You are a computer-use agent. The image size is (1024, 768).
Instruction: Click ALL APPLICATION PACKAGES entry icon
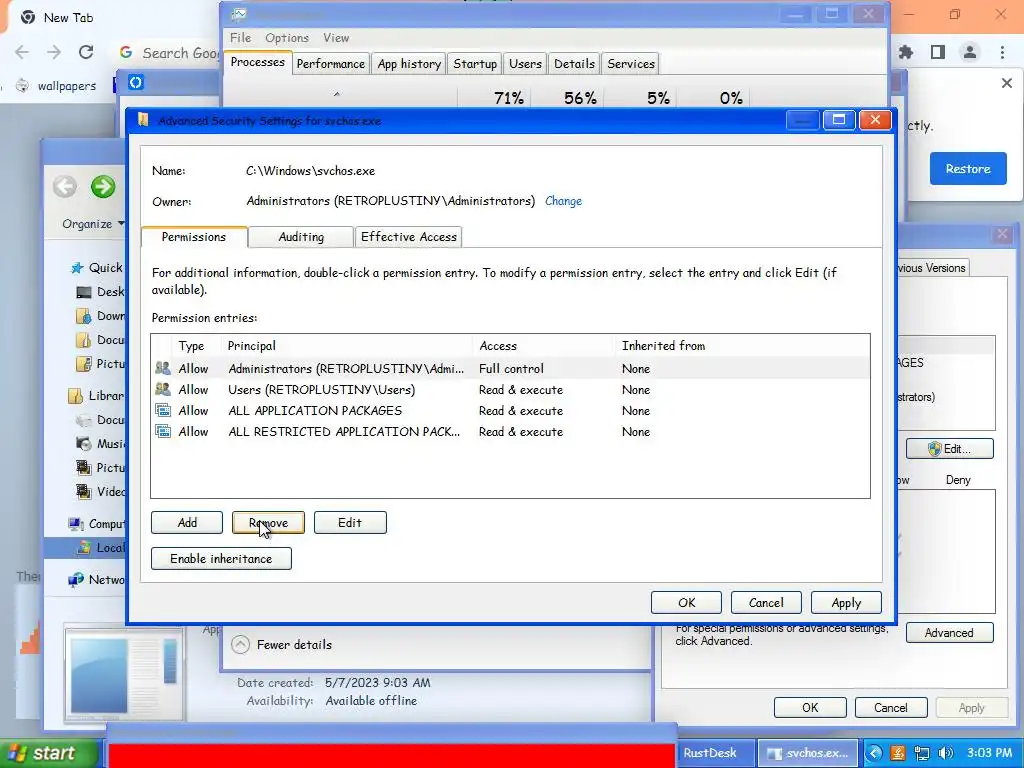coord(163,410)
